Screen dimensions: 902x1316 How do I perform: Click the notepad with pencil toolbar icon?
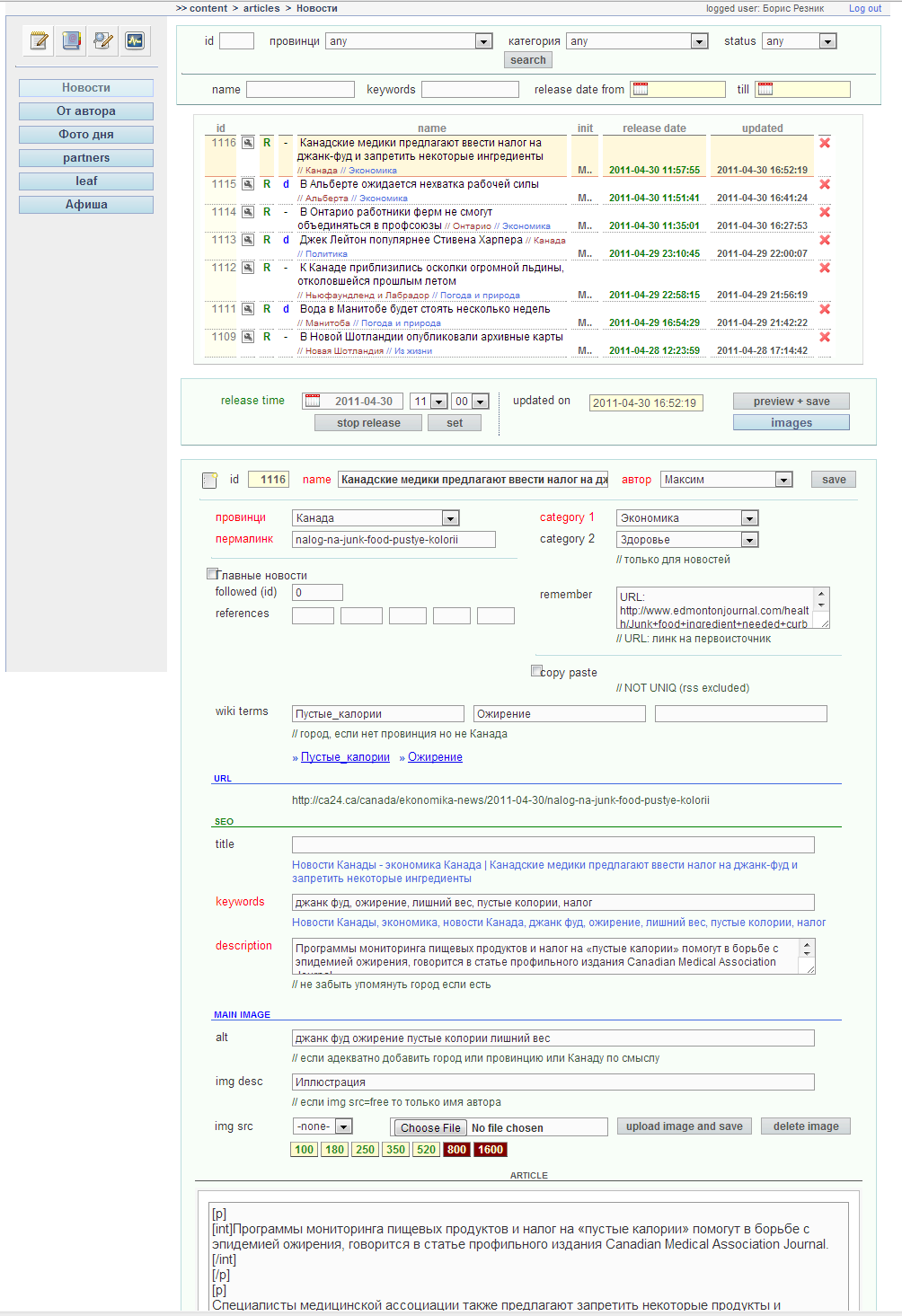(x=39, y=40)
